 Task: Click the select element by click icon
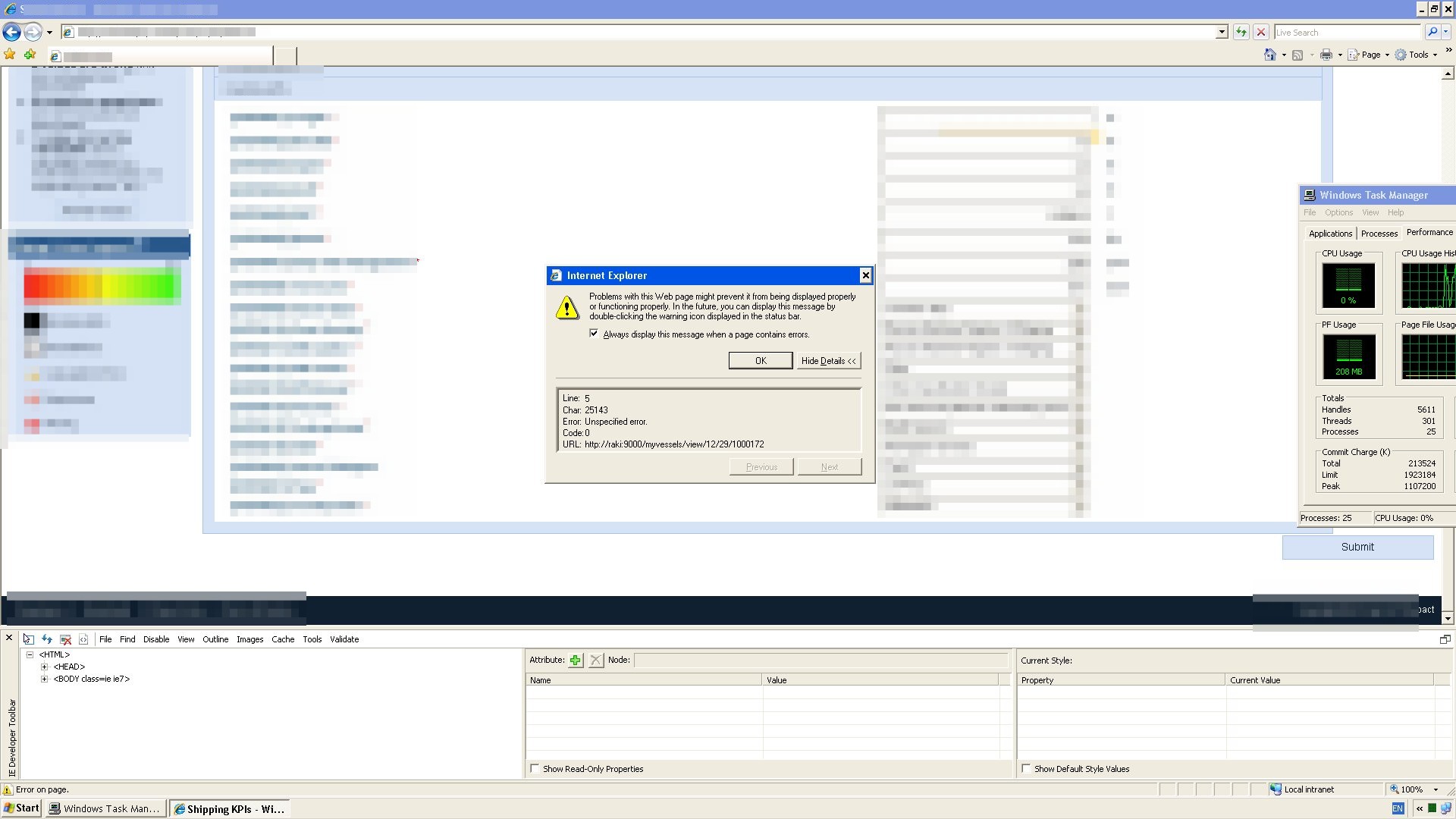pos(28,639)
